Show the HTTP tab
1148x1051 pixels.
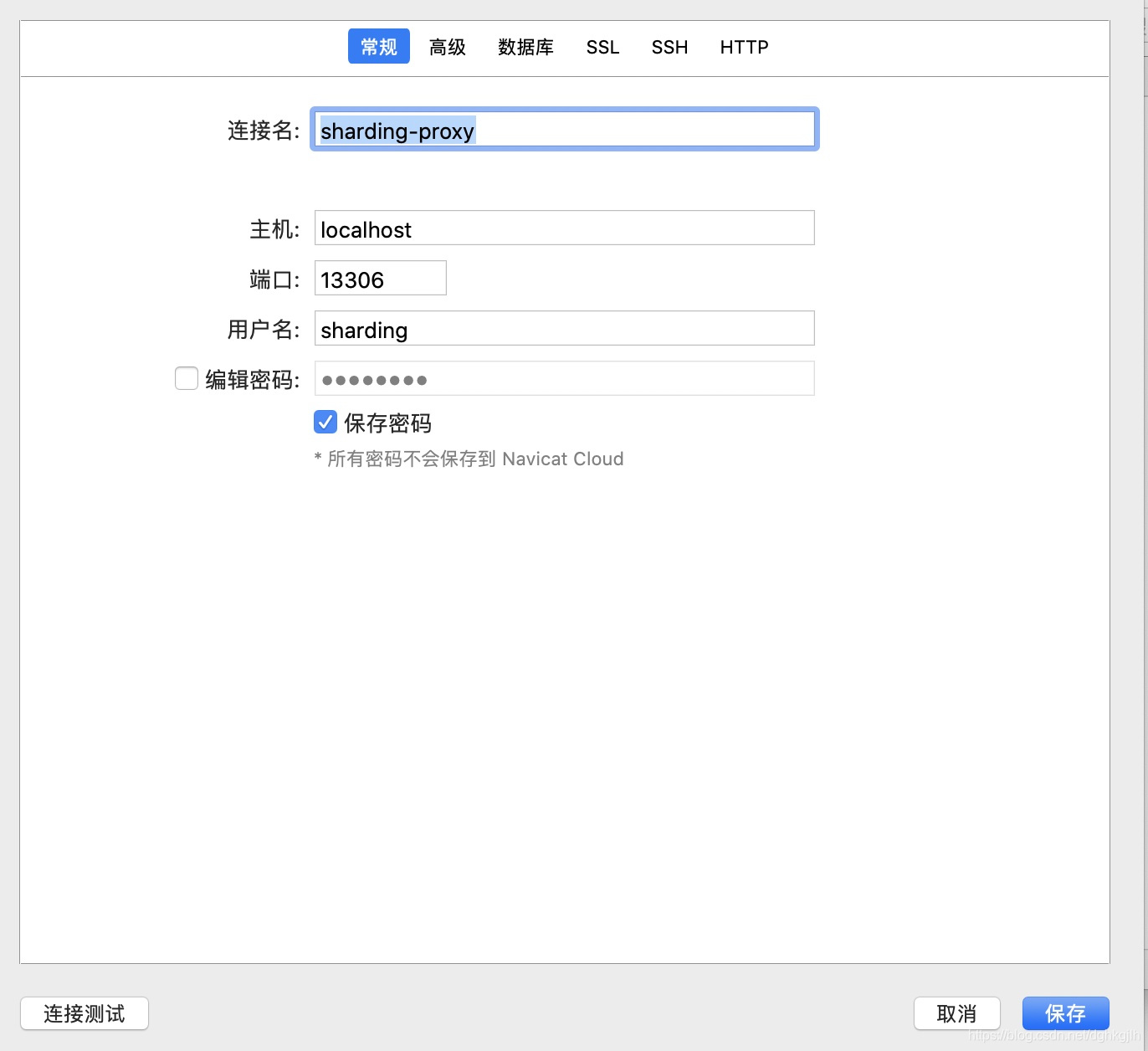(x=744, y=47)
